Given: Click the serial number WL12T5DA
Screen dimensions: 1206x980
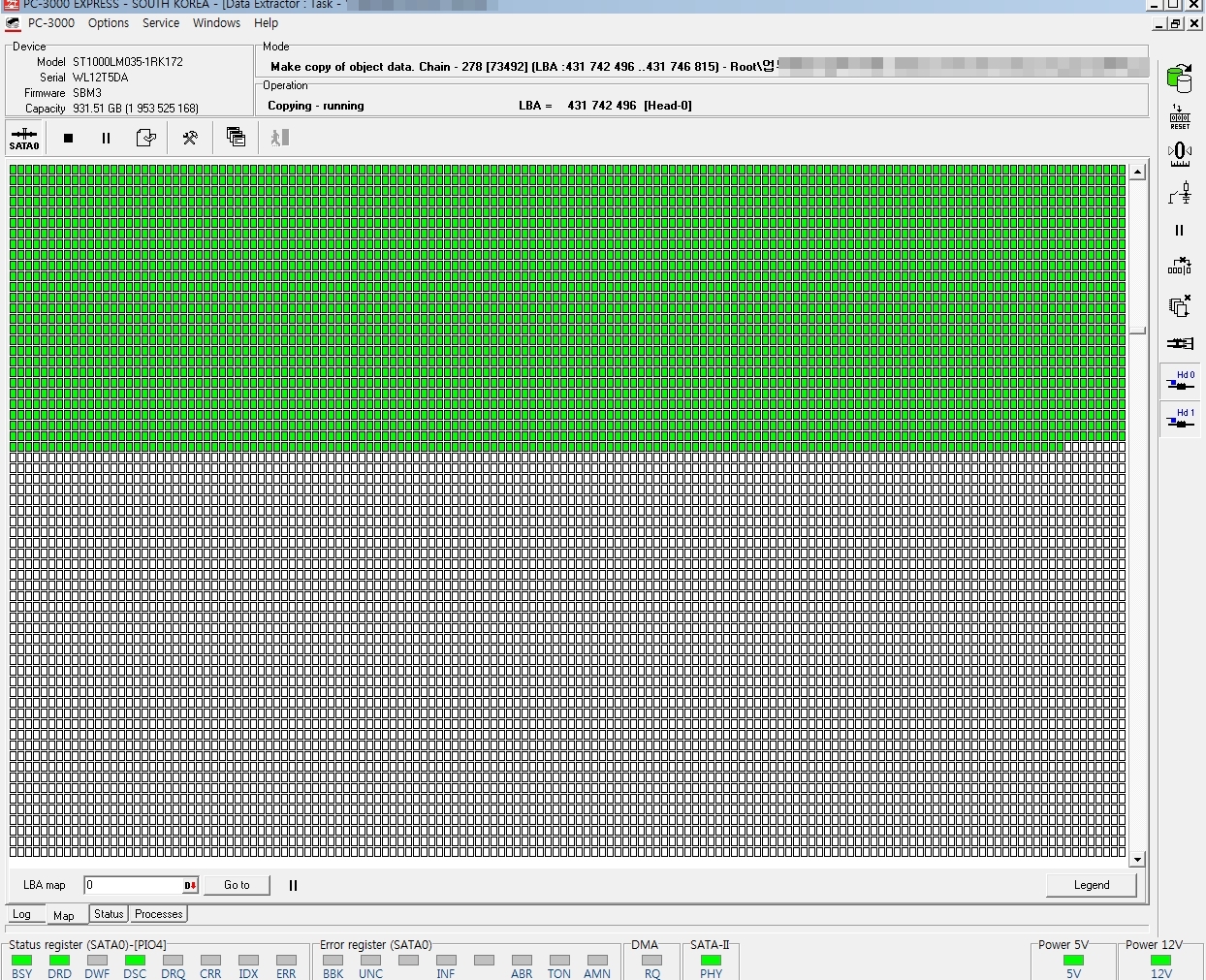Looking at the screenshot, I should pos(100,78).
